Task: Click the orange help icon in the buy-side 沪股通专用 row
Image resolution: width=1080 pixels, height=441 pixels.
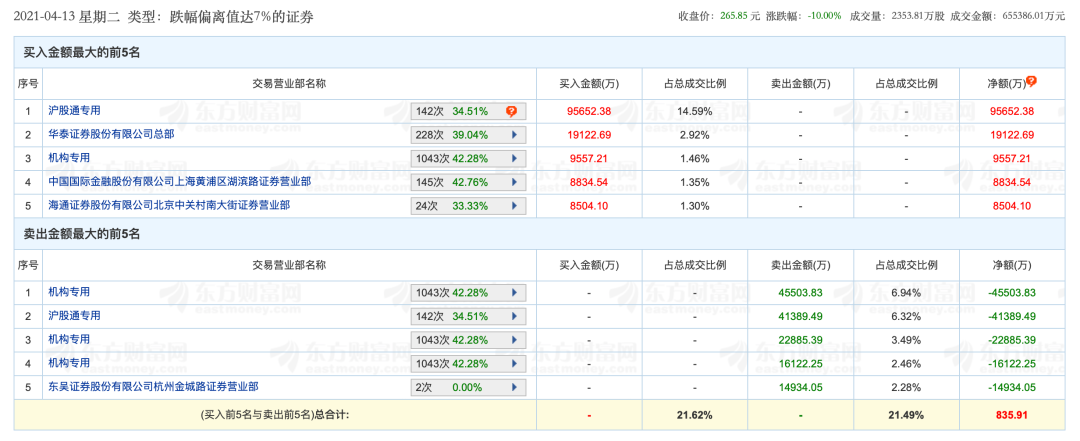Action: coord(511,111)
